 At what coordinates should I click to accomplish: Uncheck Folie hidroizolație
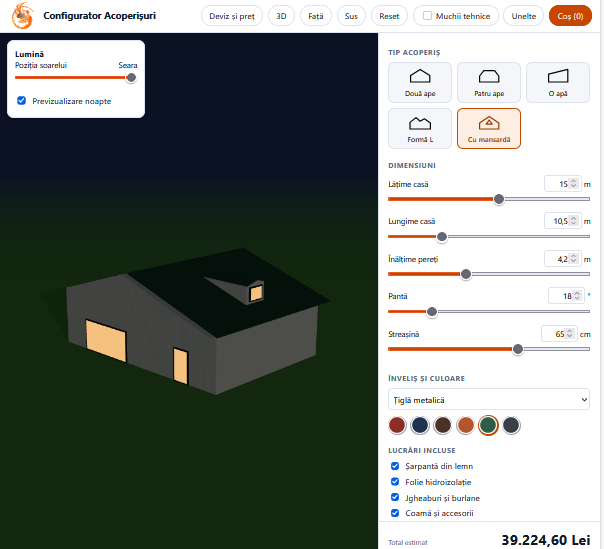pos(395,482)
